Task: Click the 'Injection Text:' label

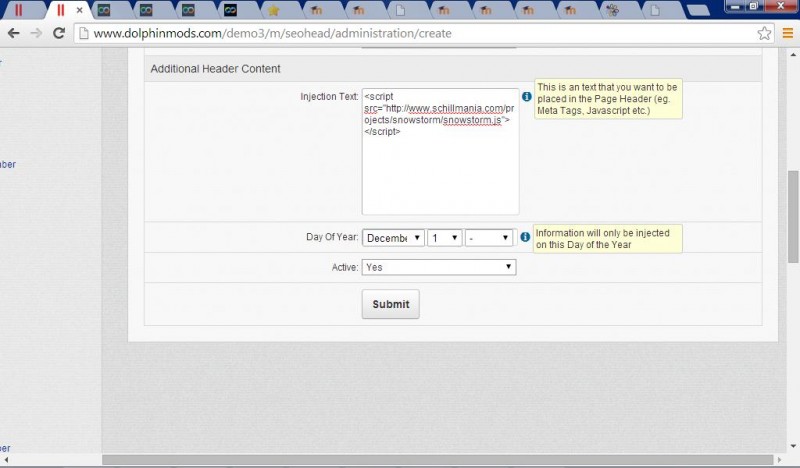Action: (x=329, y=96)
